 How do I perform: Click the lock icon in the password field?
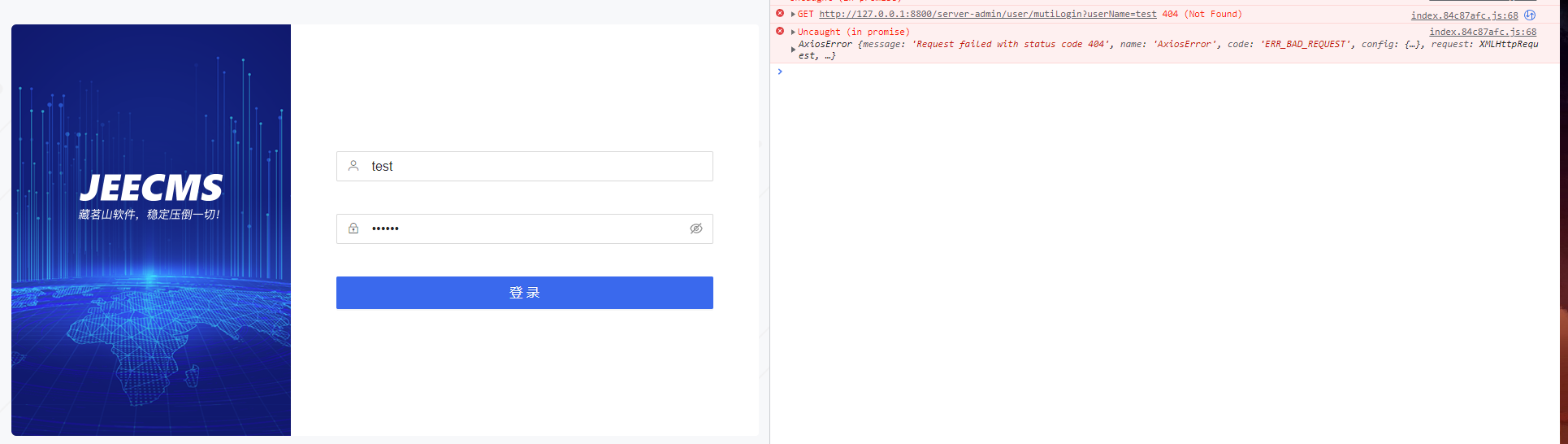[x=353, y=229]
